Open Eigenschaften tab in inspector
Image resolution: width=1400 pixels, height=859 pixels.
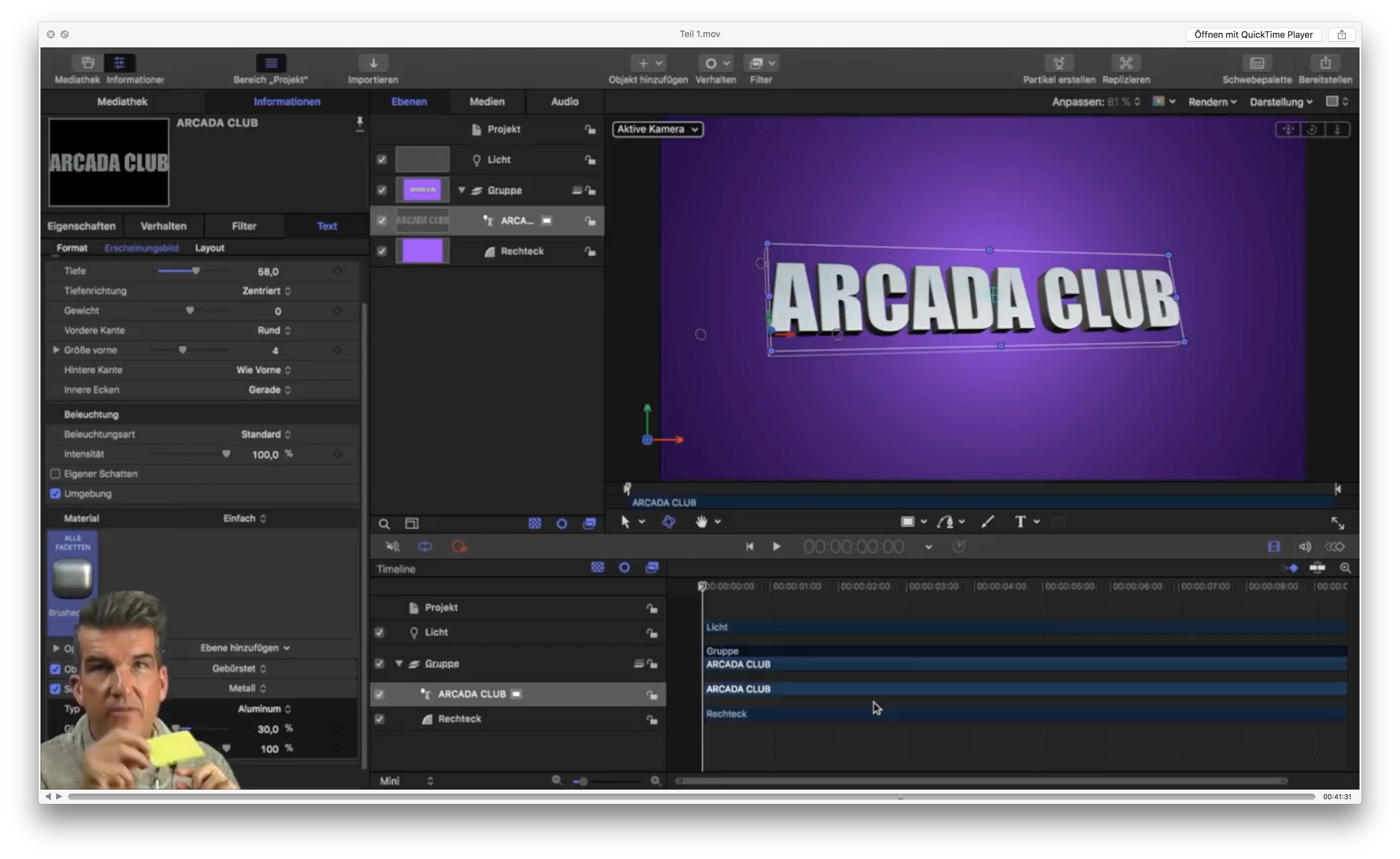pos(81,226)
